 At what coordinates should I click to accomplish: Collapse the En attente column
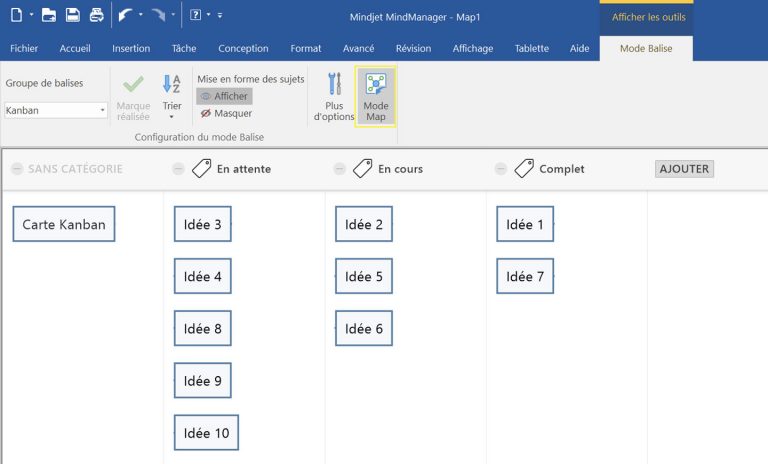(178, 169)
